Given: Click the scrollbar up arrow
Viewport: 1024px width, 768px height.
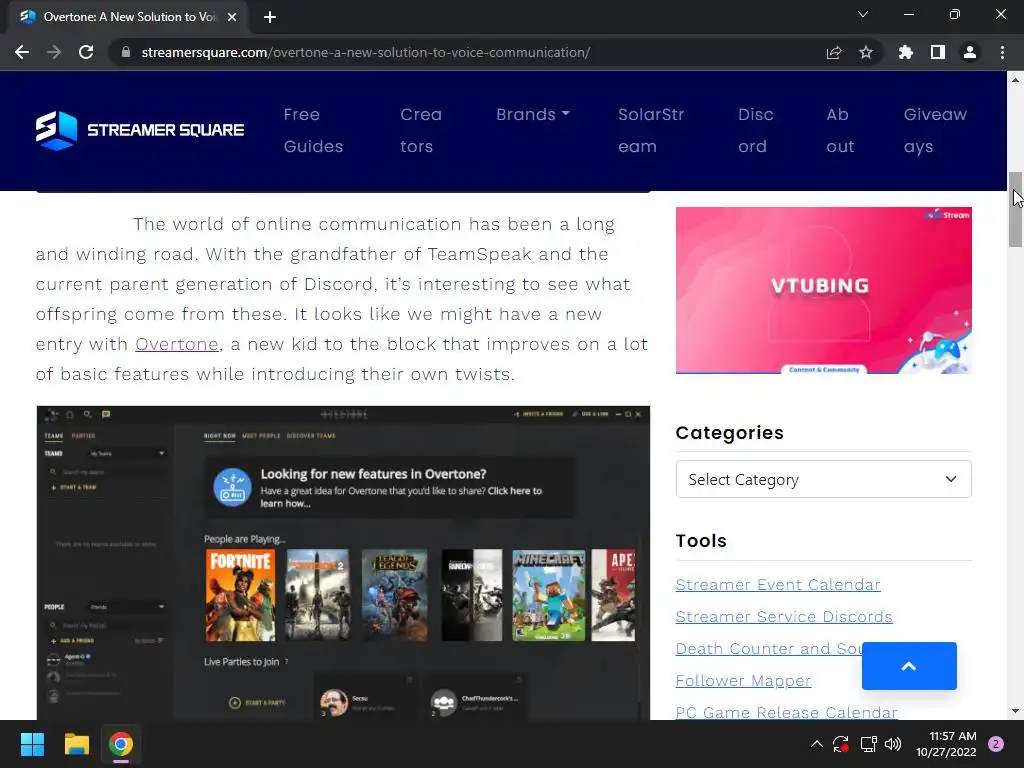Looking at the screenshot, I should point(1015,80).
